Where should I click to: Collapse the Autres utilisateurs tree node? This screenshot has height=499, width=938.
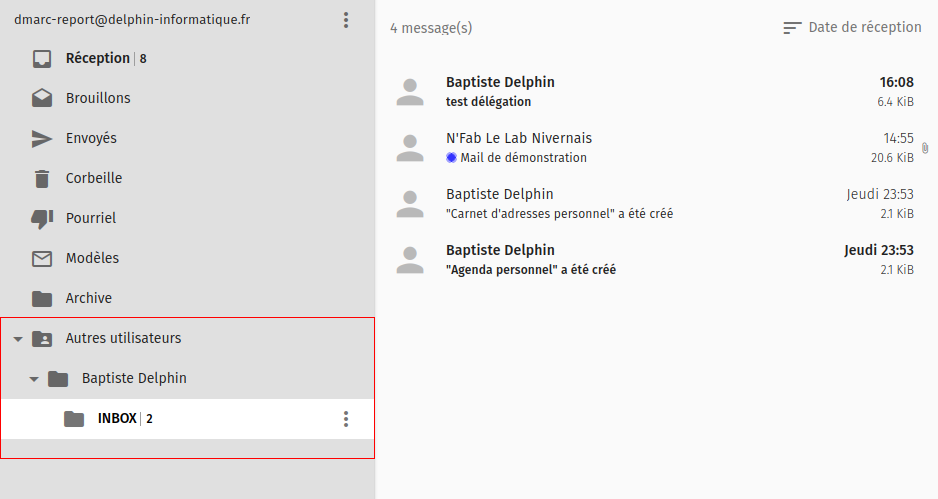coord(17,340)
